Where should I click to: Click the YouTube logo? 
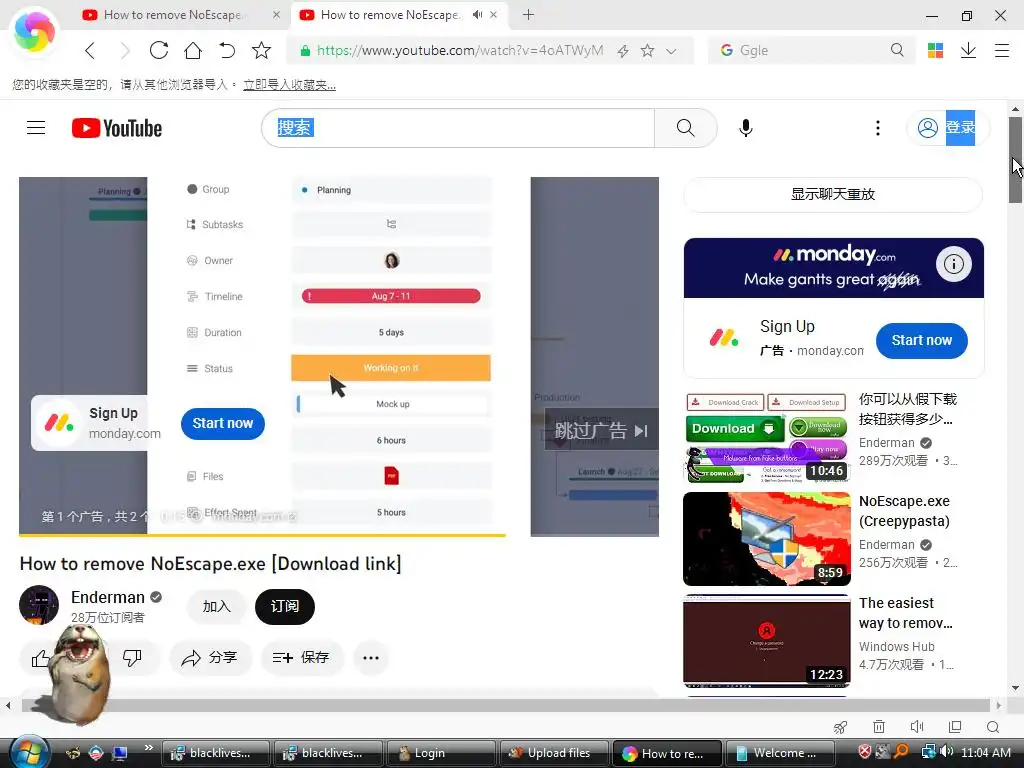coord(117,128)
